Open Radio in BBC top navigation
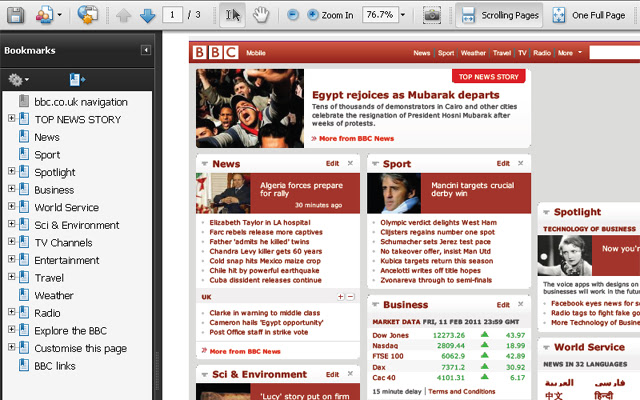This screenshot has height=400, width=640. tap(542, 53)
